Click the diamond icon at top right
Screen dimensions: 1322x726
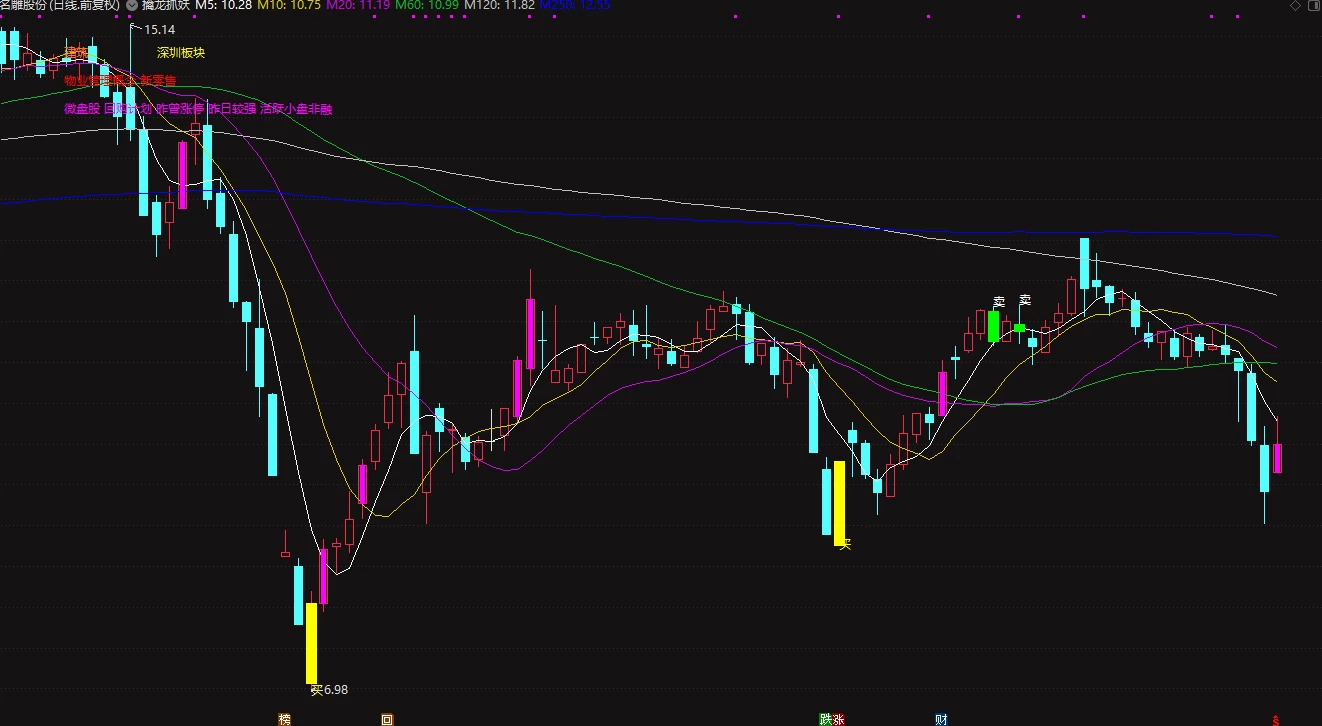(x=1296, y=6)
